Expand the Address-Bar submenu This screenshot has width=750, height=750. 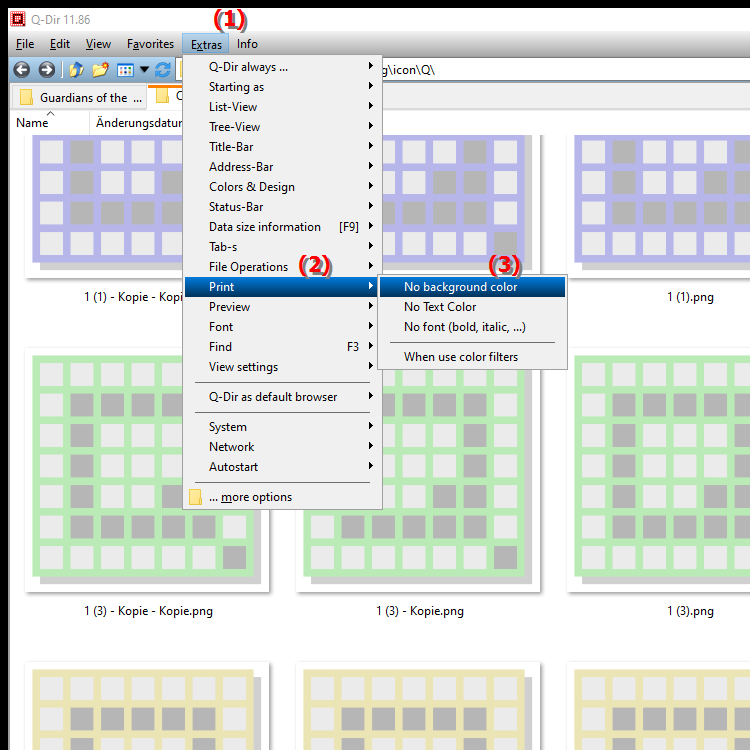coord(283,167)
